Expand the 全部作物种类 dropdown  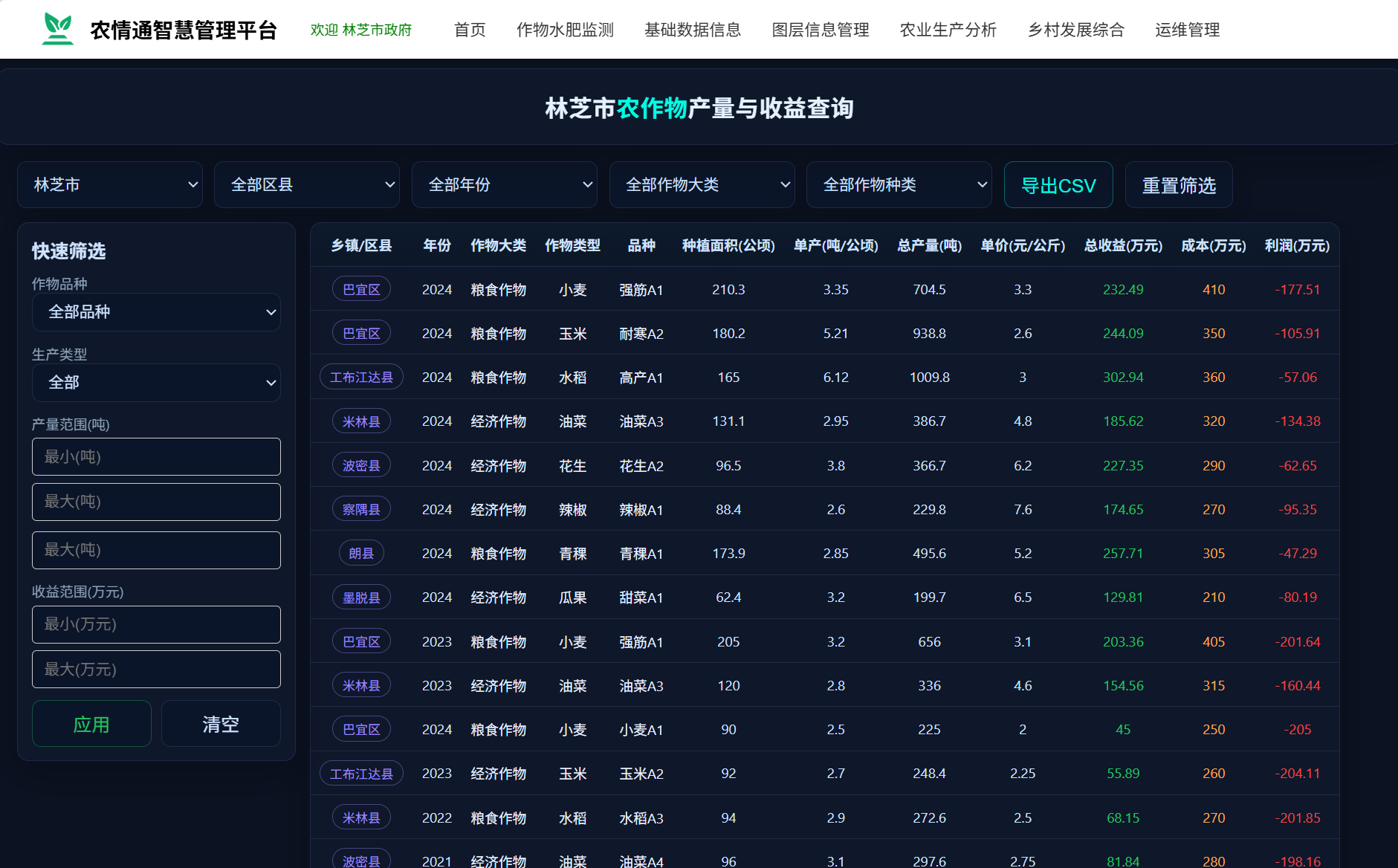[899, 184]
